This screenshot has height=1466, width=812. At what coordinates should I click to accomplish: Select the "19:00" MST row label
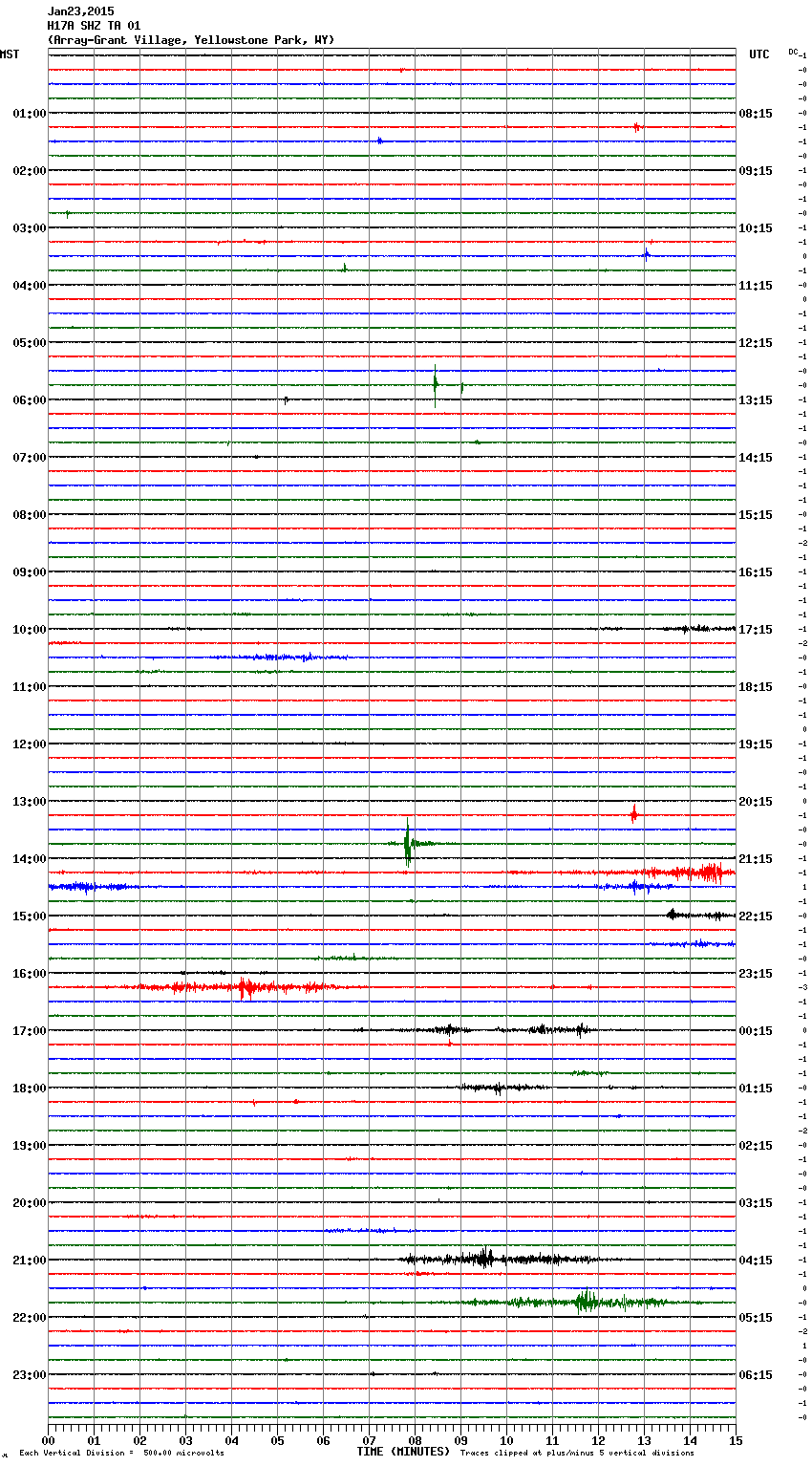pyautogui.click(x=30, y=1146)
